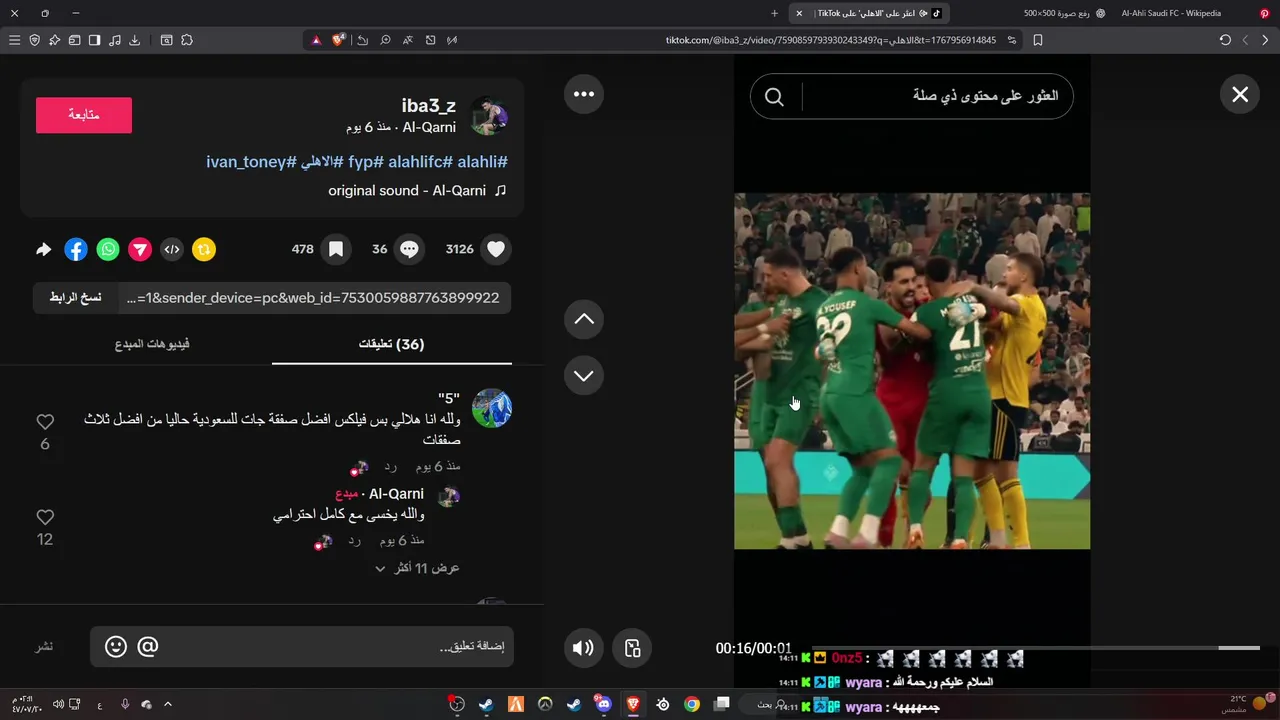Select the فيديوهات المبدع creator videos tab
This screenshot has width=1280, height=720.
152,344
